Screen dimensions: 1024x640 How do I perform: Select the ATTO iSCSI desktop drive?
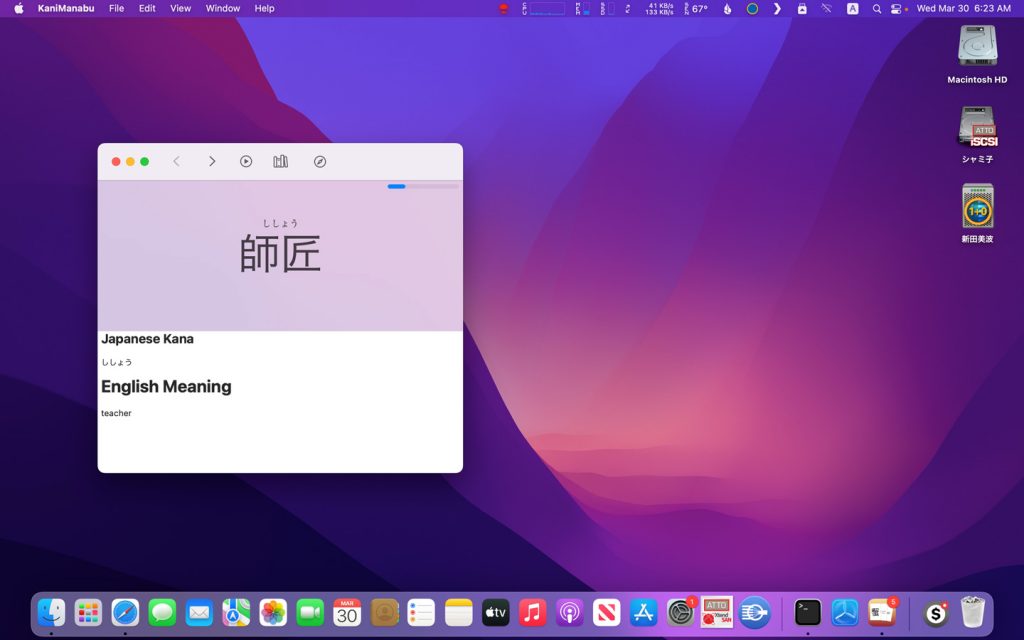point(977,134)
